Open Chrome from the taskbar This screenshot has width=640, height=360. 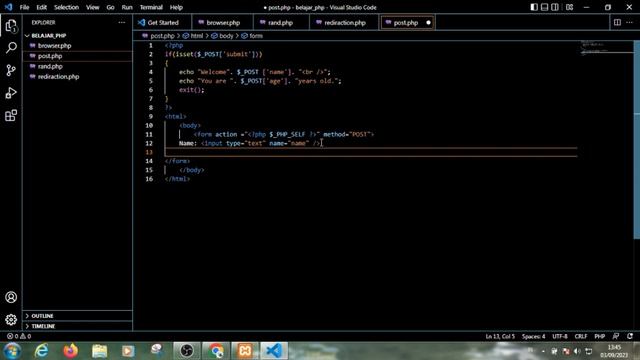(x=216, y=351)
